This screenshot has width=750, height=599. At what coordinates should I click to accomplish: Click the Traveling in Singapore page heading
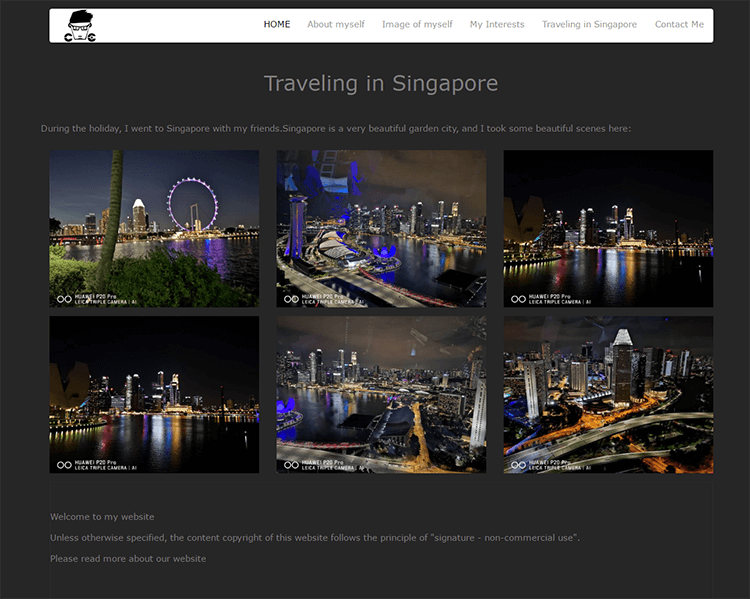click(x=380, y=83)
